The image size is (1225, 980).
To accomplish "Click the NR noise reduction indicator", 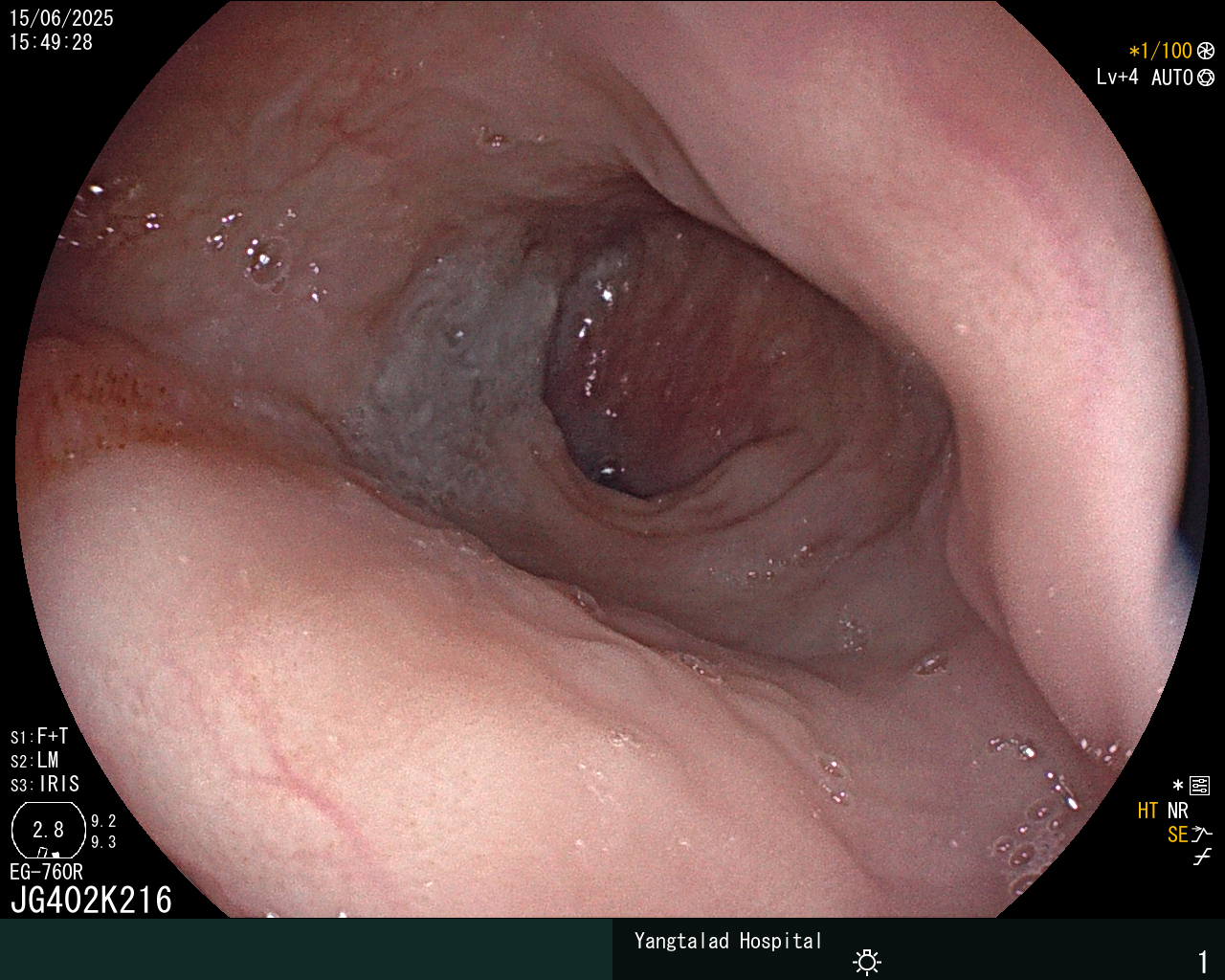I will pyautogui.click(x=1177, y=811).
